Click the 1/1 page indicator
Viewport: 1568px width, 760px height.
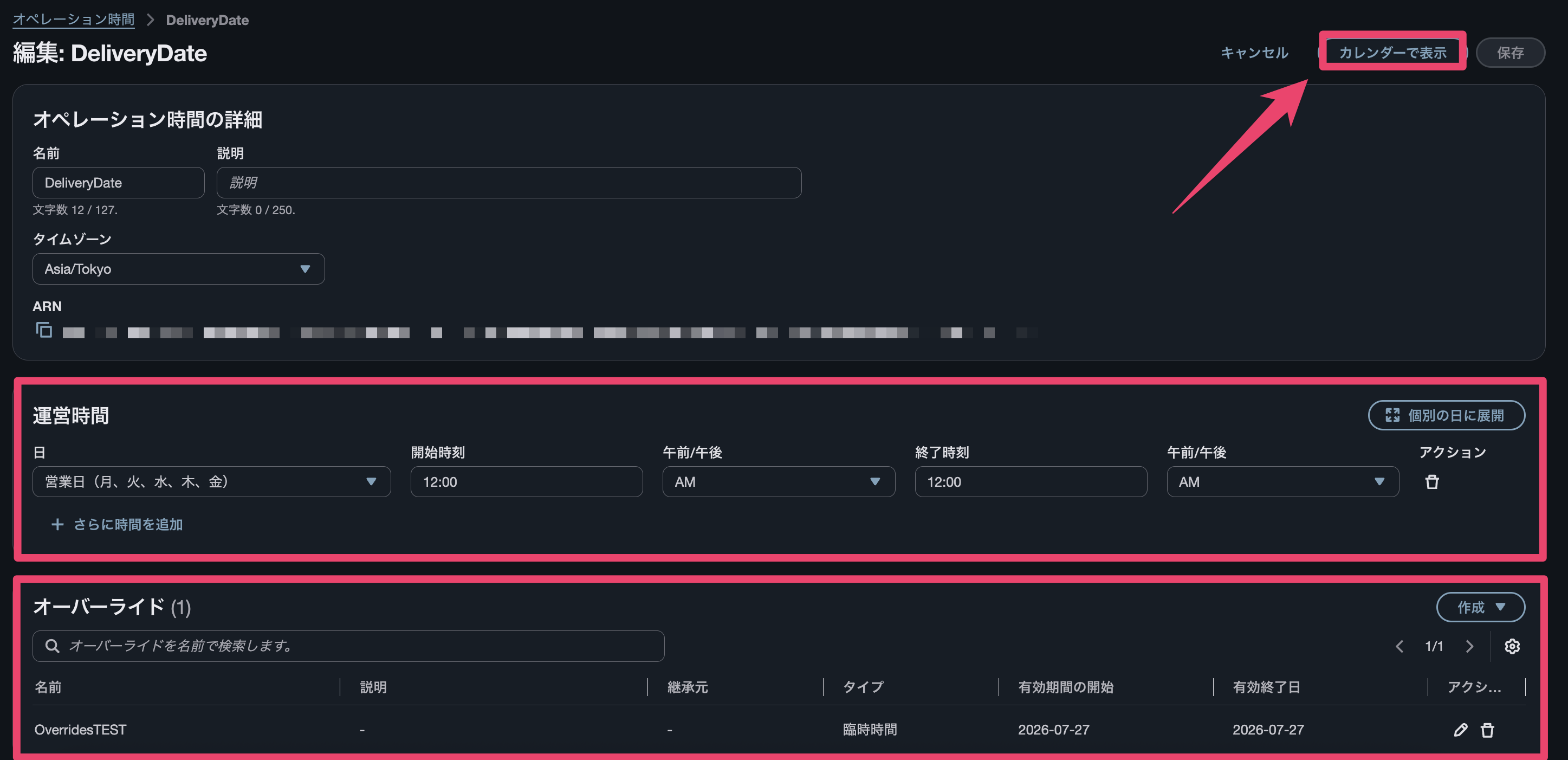click(1434, 646)
